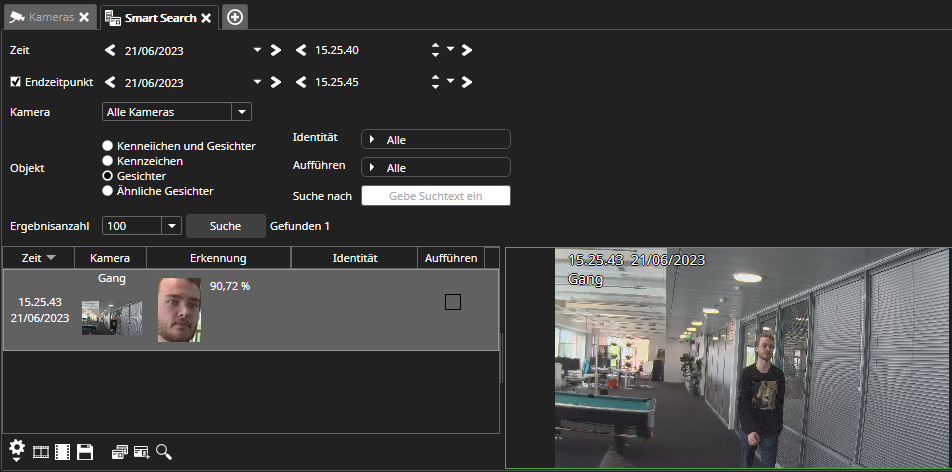This screenshot has height=472, width=952.
Task: Tick the Aufführen checkbox in the result row
Action: 452,302
